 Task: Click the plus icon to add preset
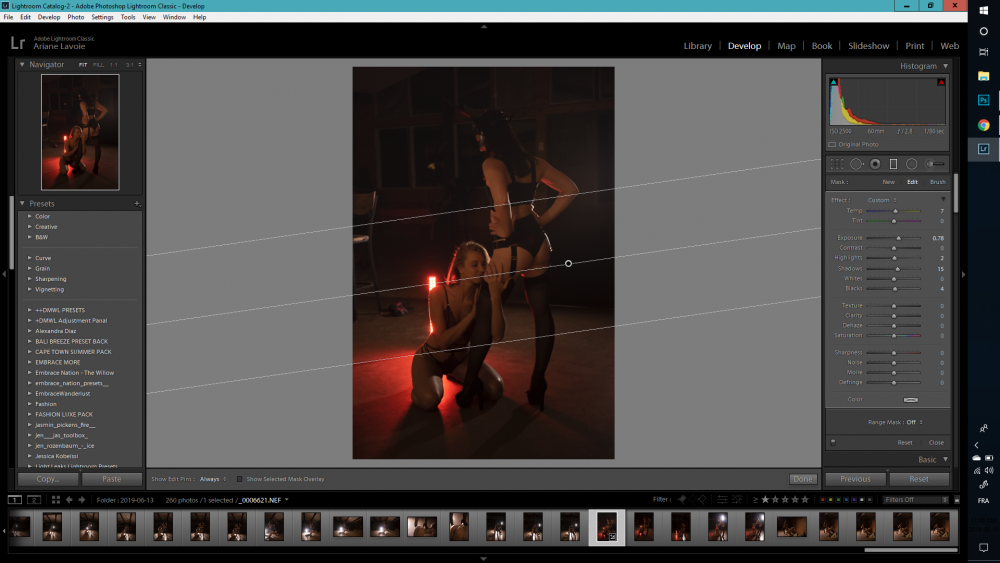pyautogui.click(x=137, y=204)
